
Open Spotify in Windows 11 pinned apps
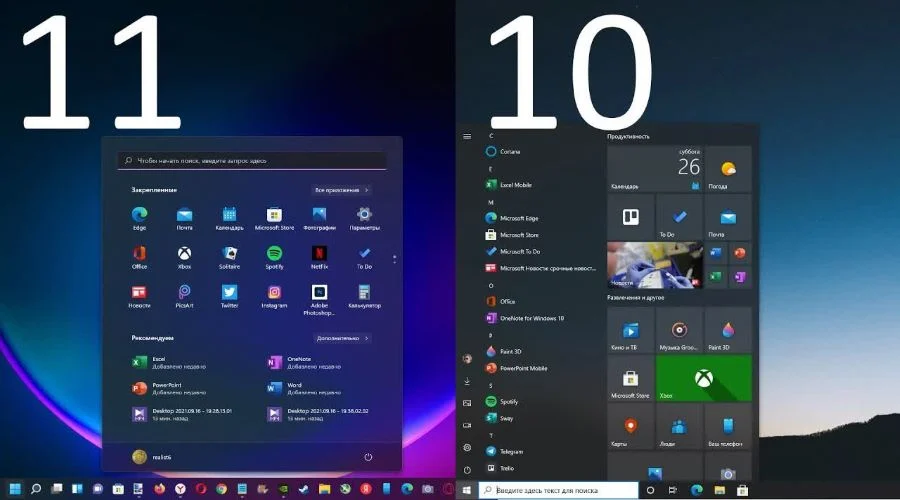pos(274,258)
